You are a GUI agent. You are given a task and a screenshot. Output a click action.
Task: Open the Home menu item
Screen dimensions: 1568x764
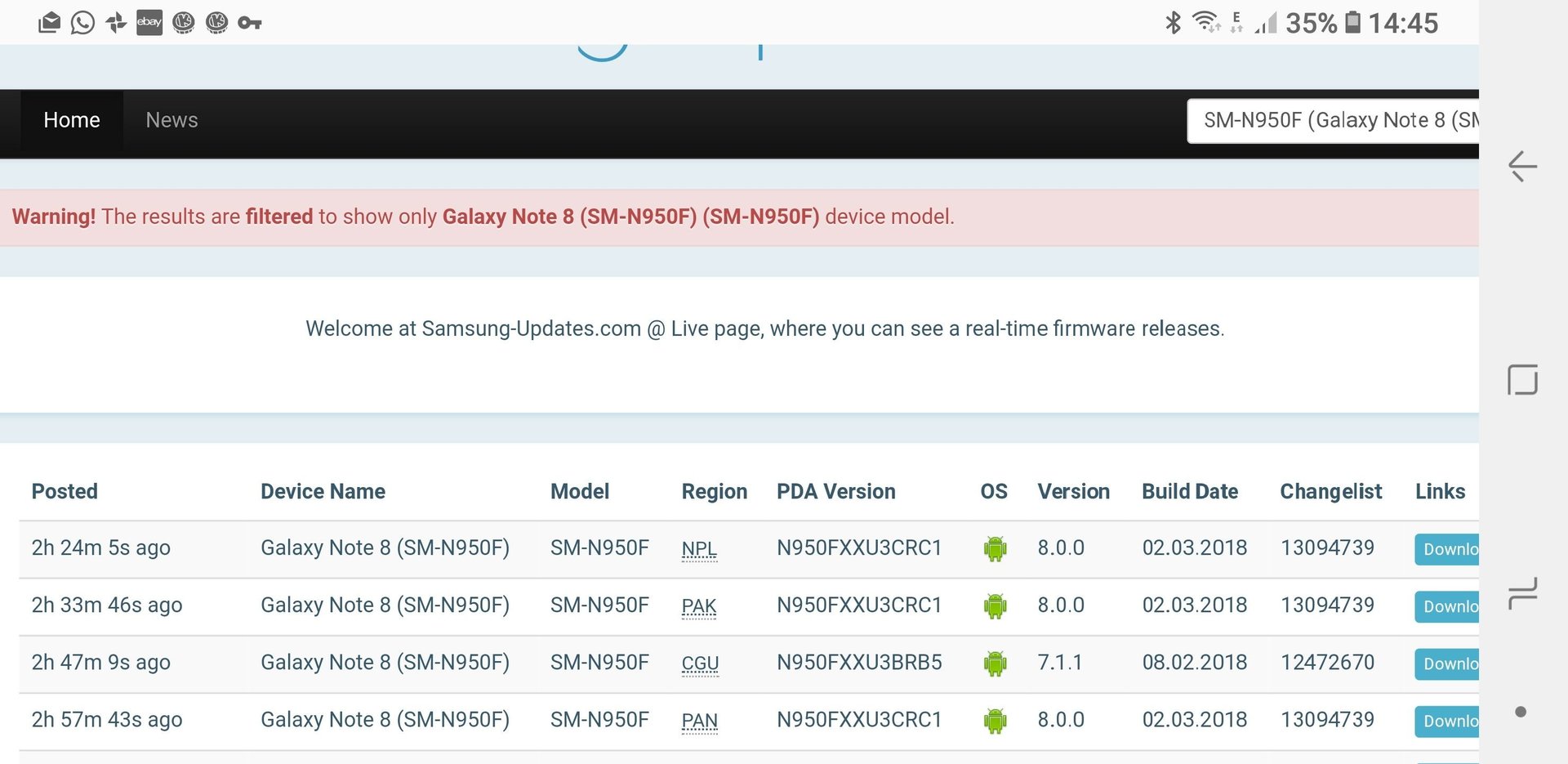72,120
